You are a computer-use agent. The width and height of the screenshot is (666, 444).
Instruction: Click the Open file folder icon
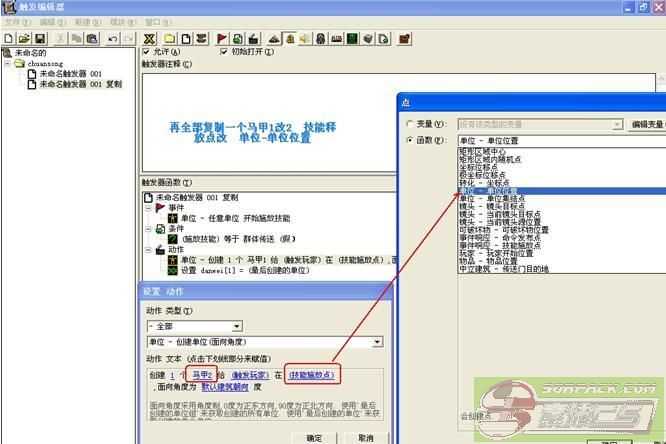coord(22,38)
